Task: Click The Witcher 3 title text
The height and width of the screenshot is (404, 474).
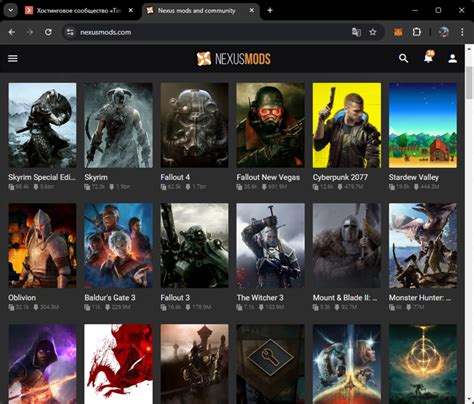Action: point(260,298)
